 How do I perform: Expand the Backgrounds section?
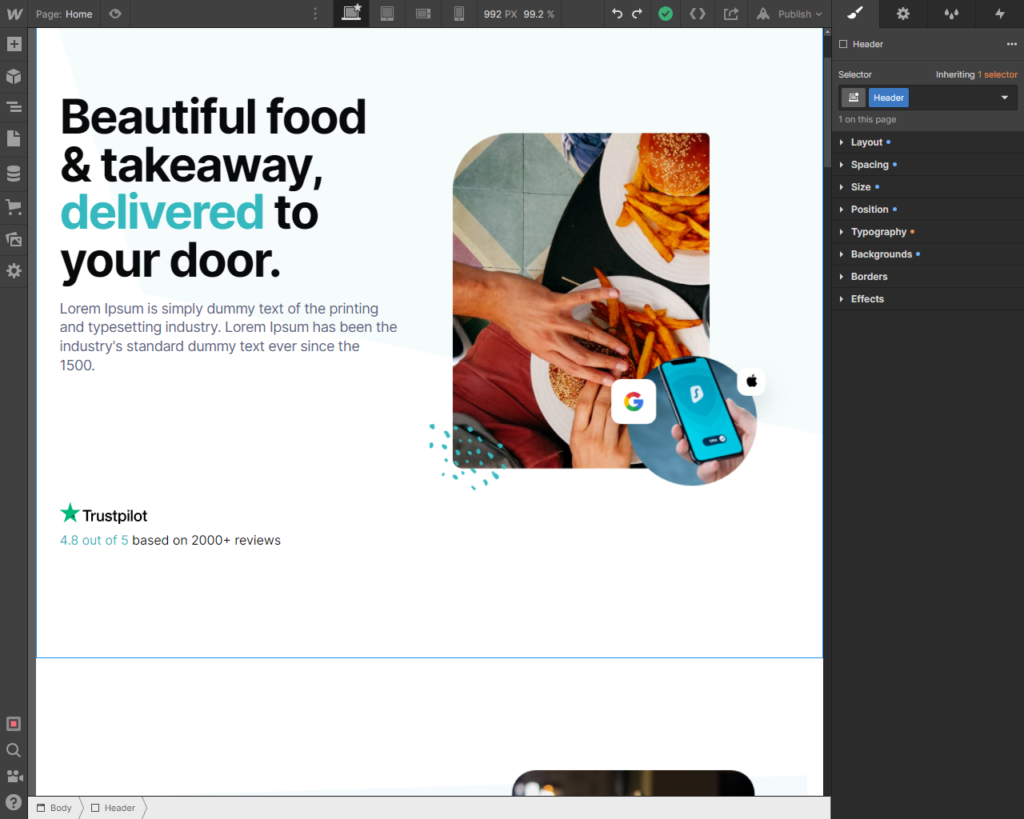pyautogui.click(x=881, y=254)
